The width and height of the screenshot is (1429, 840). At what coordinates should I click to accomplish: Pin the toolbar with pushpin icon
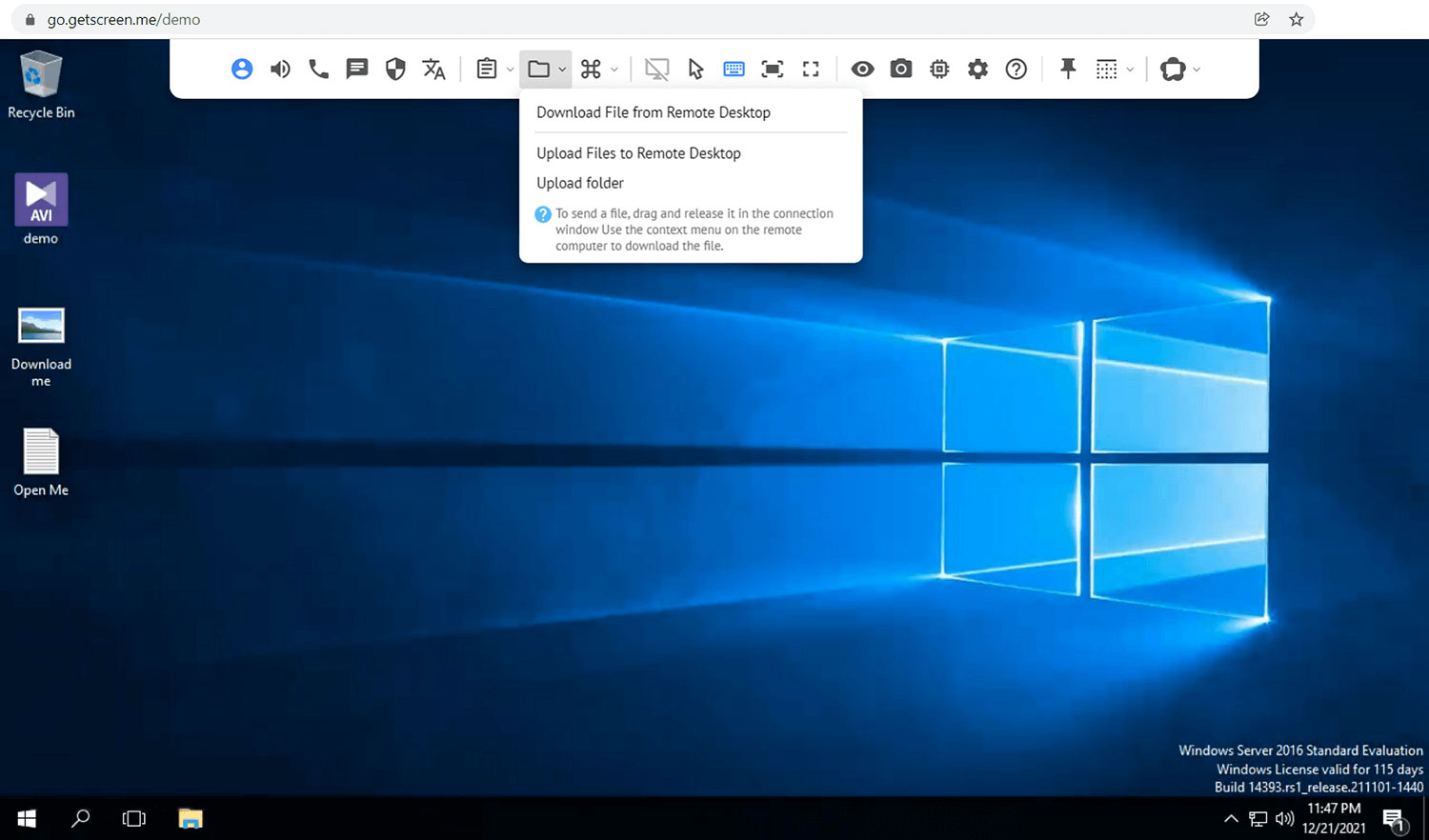coord(1068,69)
